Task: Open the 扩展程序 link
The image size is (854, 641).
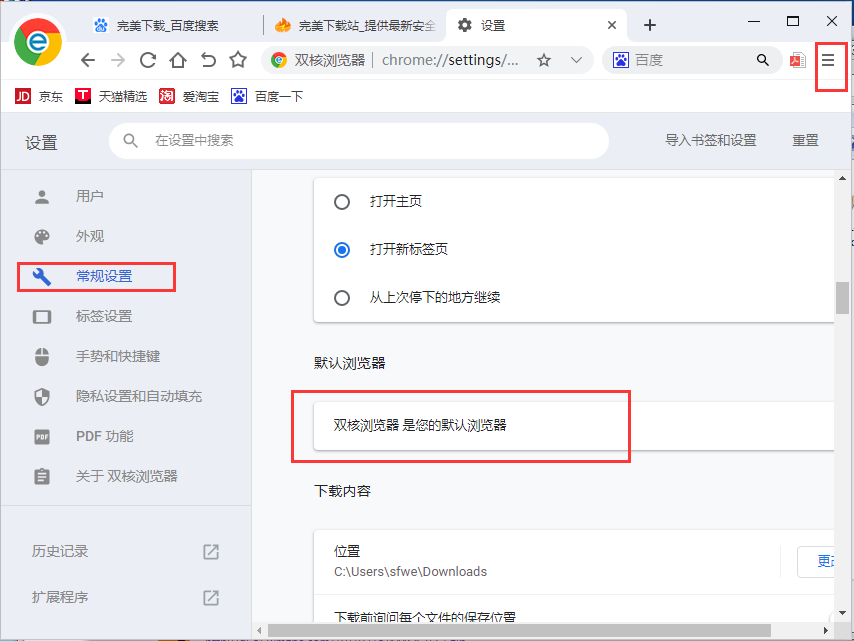Action: (x=120, y=598)
